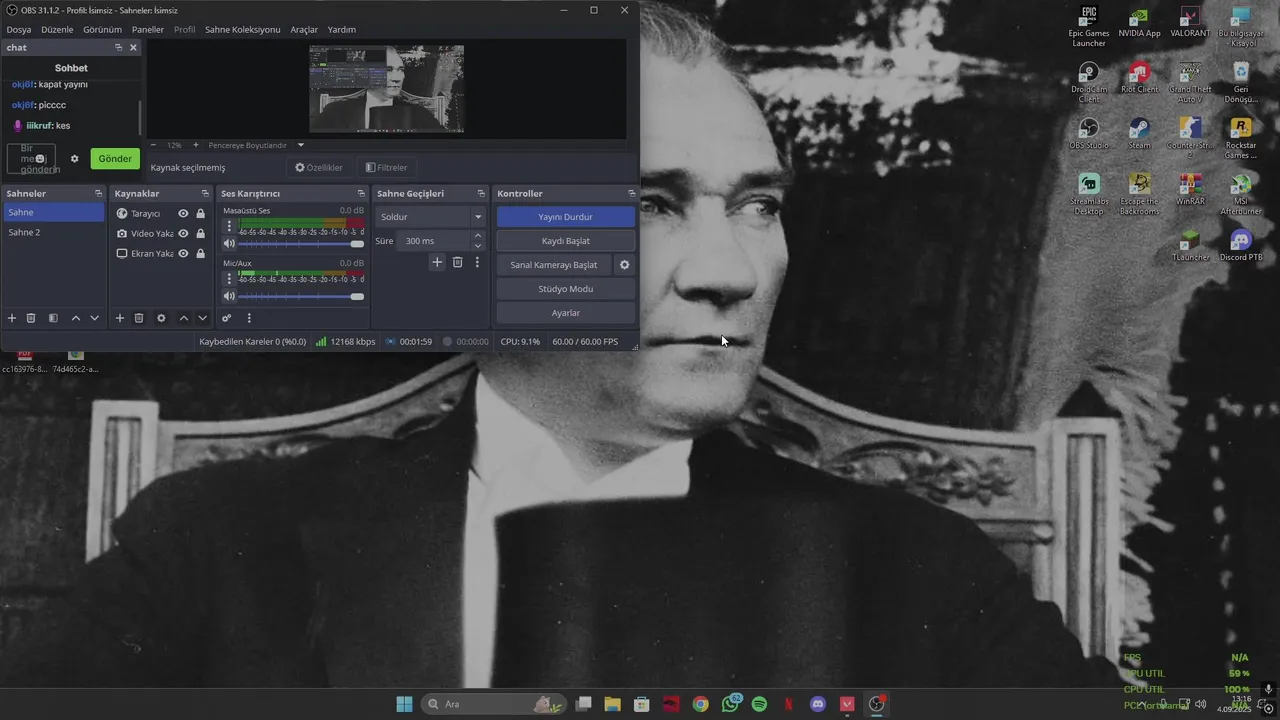Toggle lock on Ekran Yaka source

click(x=200, y=253)
